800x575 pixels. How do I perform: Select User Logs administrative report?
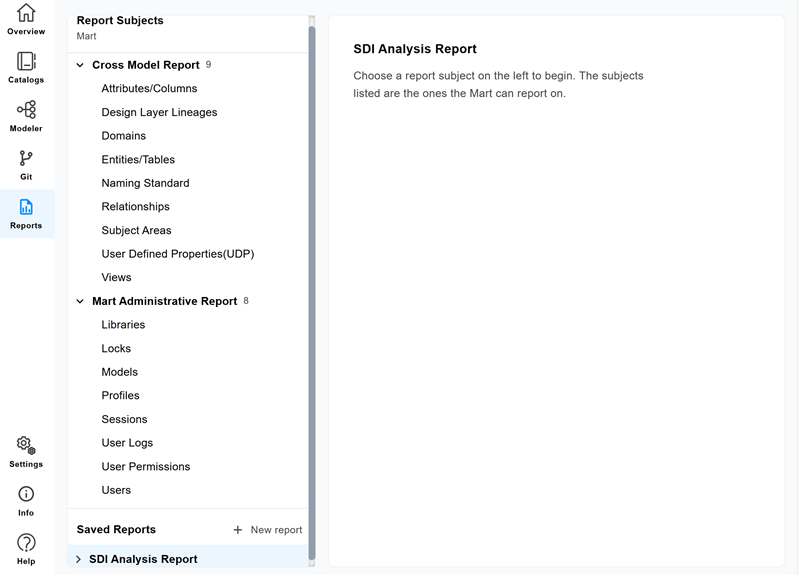click(127, 443)
